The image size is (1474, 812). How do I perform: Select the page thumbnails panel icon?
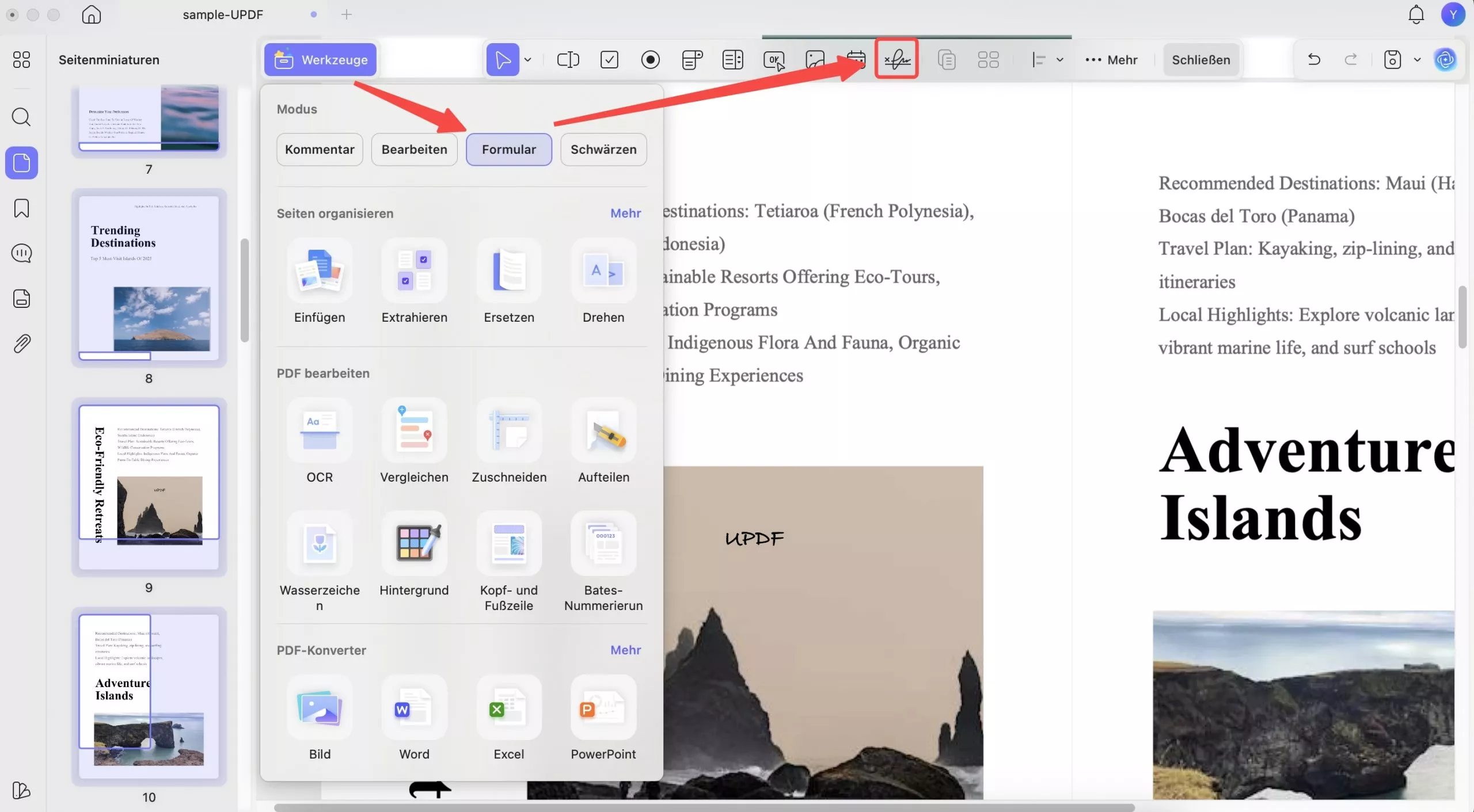(x=21, y=163)
